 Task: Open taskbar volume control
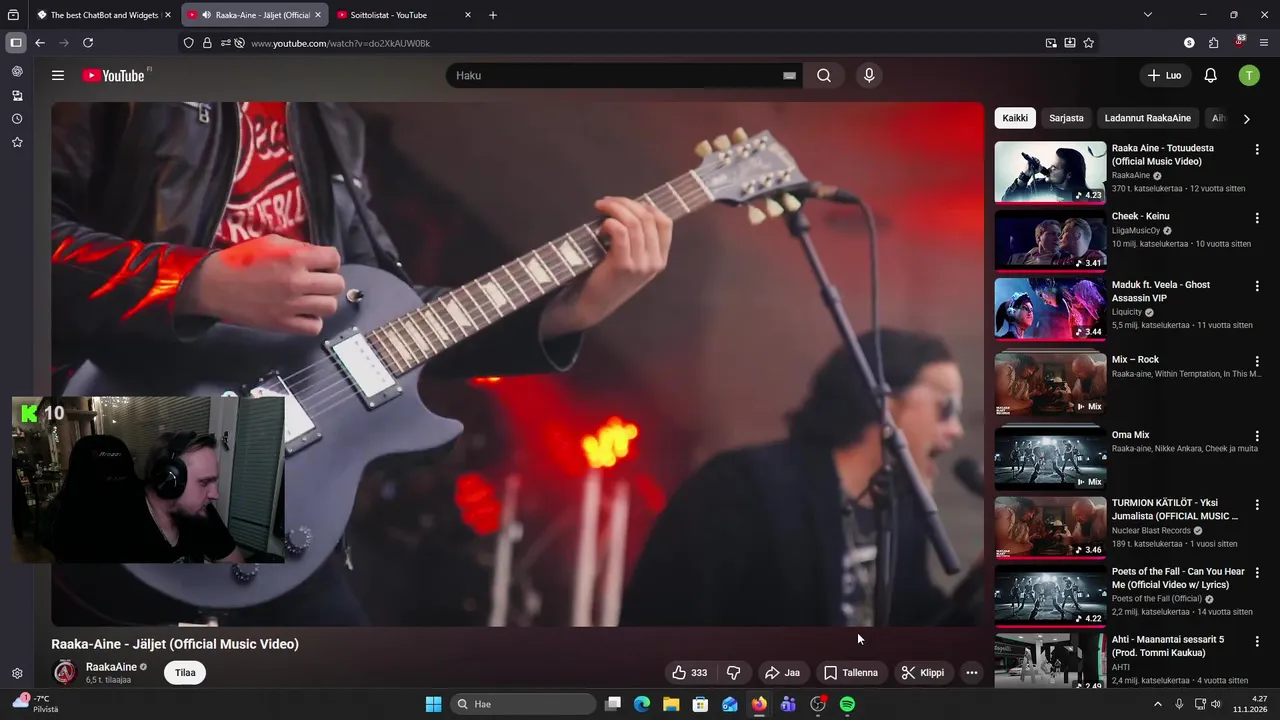coord(1215,704)
